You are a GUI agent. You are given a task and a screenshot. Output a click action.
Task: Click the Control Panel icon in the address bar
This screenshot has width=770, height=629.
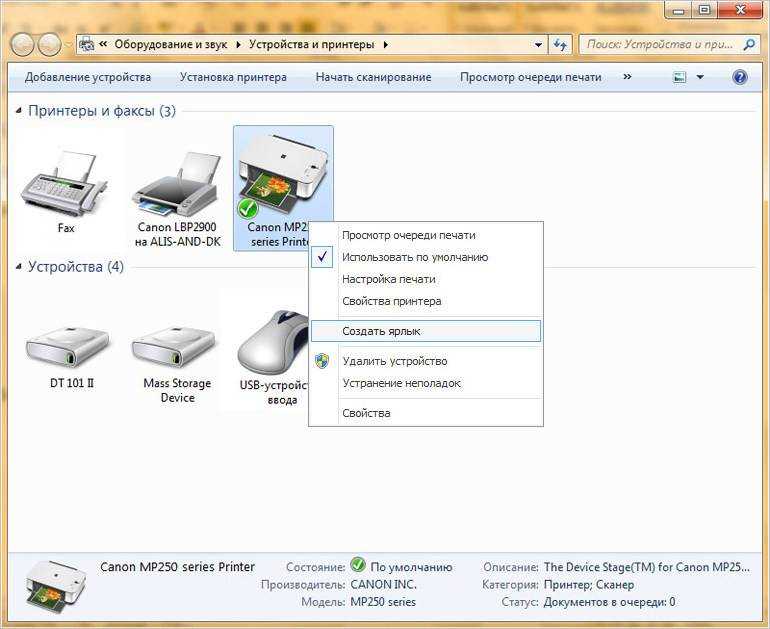point(87,44)
